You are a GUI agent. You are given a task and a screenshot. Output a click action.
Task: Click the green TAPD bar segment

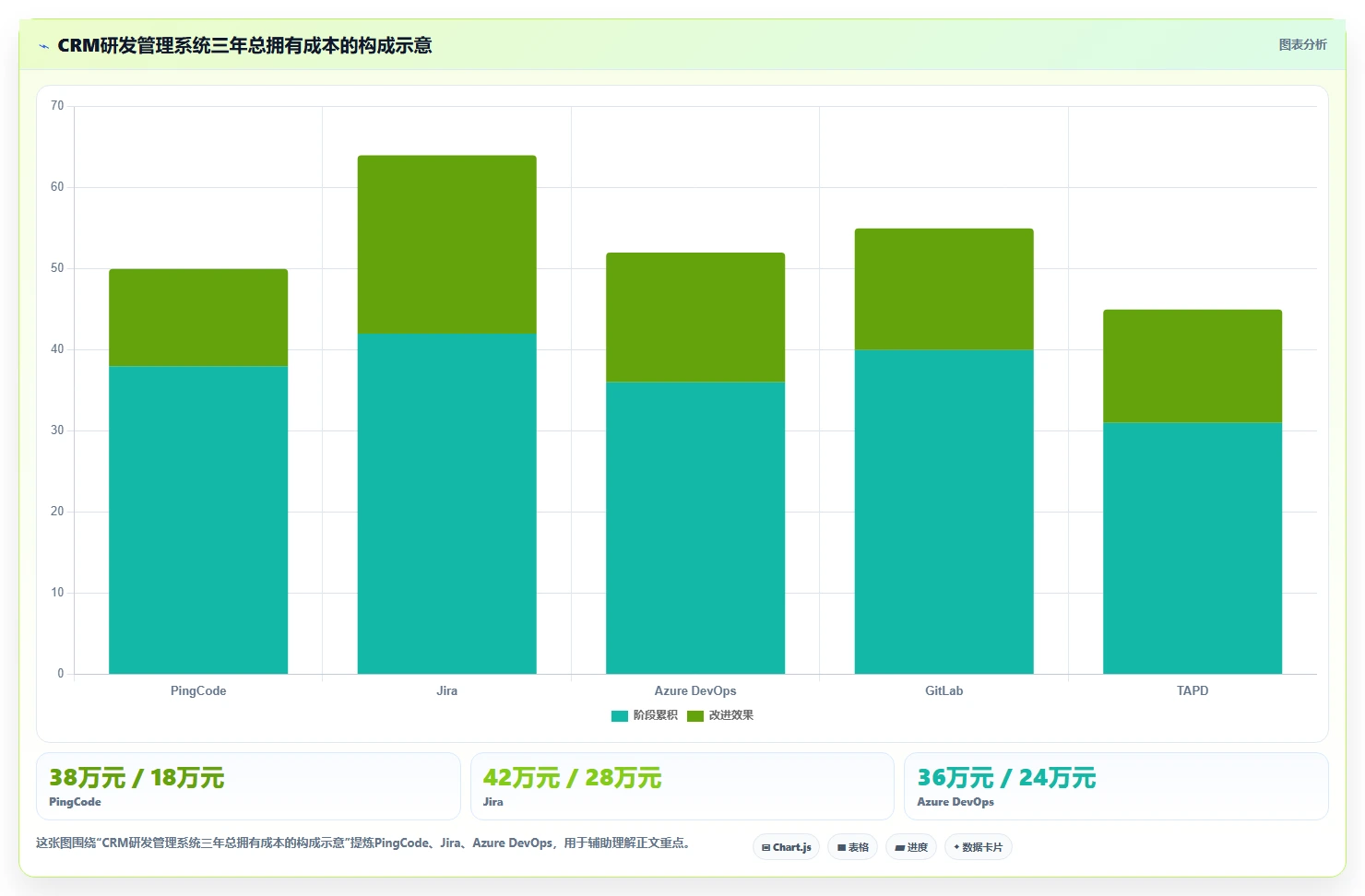[1193, 366]
